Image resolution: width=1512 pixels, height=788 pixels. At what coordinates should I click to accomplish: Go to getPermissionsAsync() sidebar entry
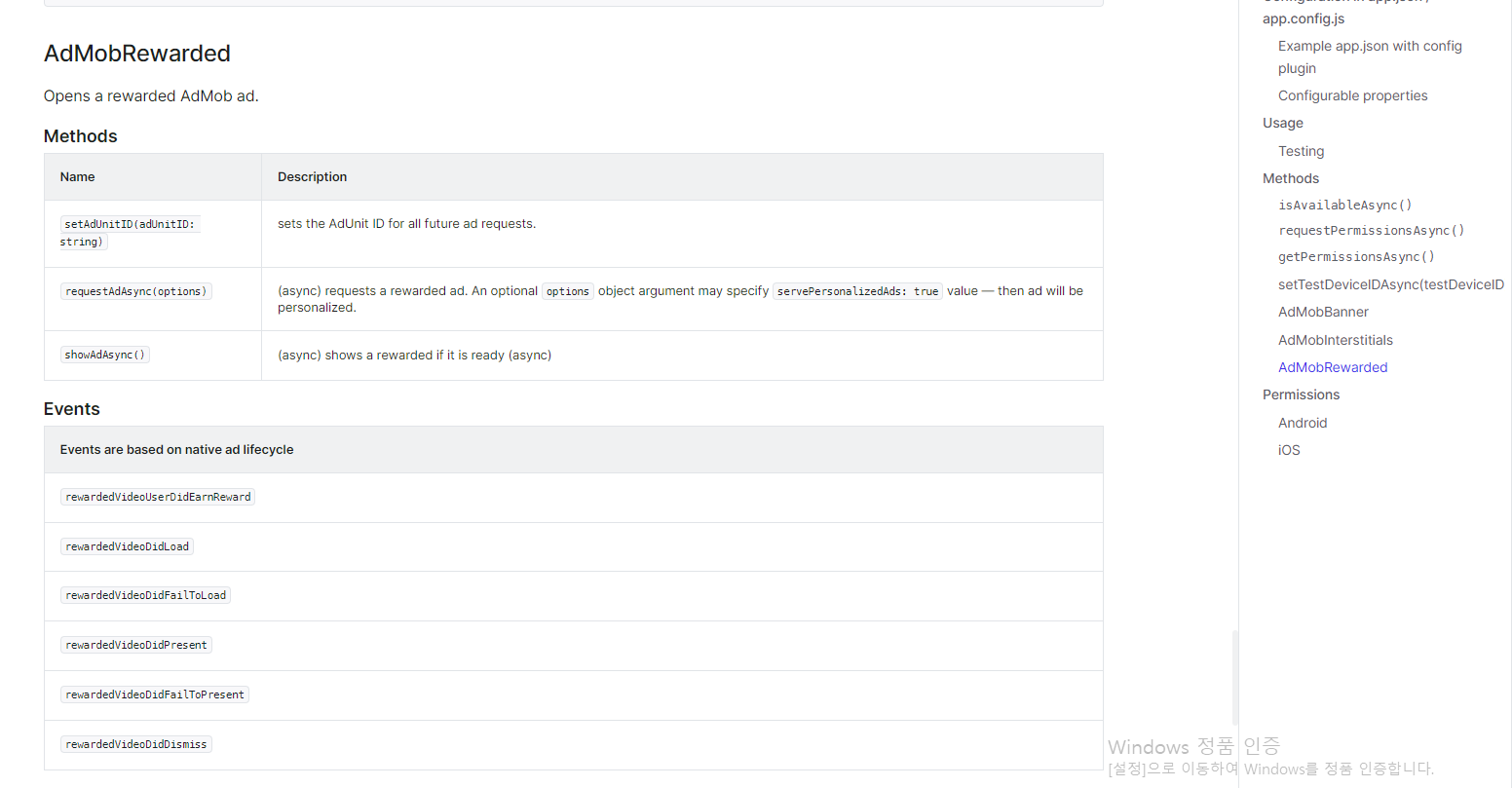coord(1356,256)
